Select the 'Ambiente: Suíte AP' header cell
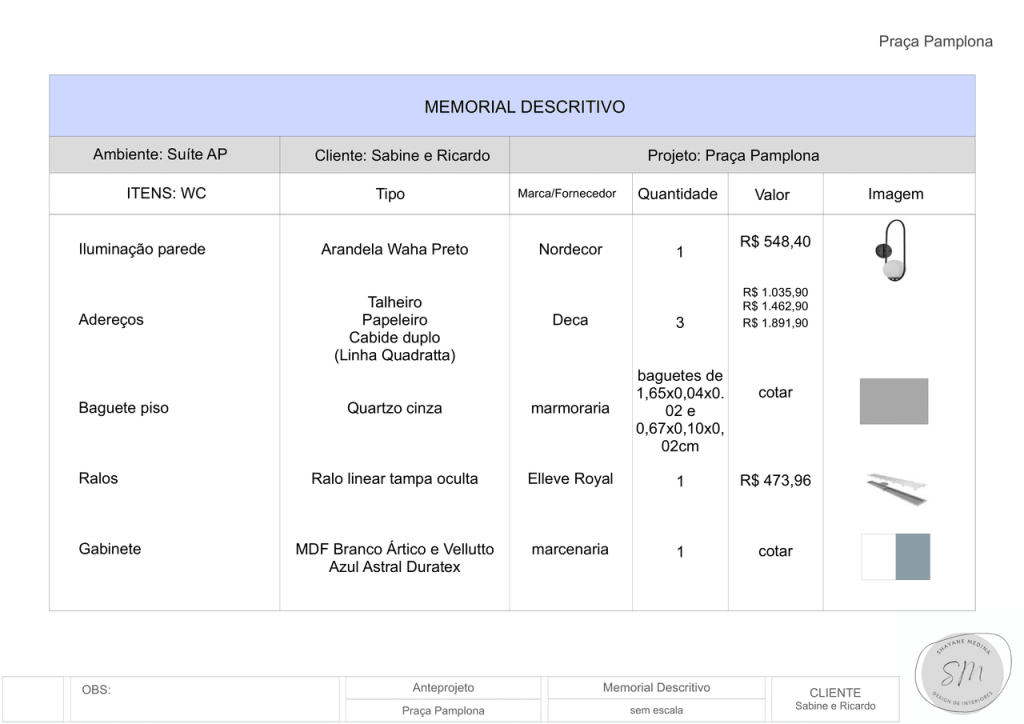The height and width of the screenshot is (724, 1024). (x=160, y=155)
